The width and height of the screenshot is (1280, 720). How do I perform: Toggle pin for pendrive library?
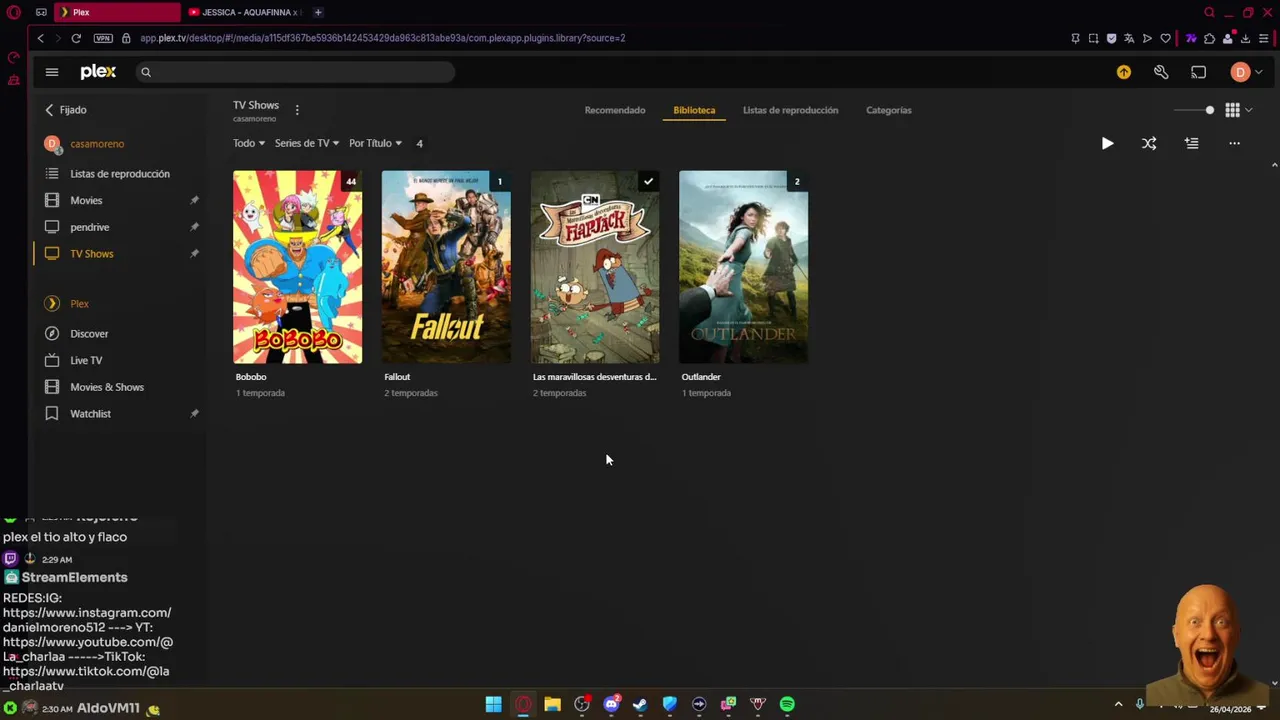[194, 227]
